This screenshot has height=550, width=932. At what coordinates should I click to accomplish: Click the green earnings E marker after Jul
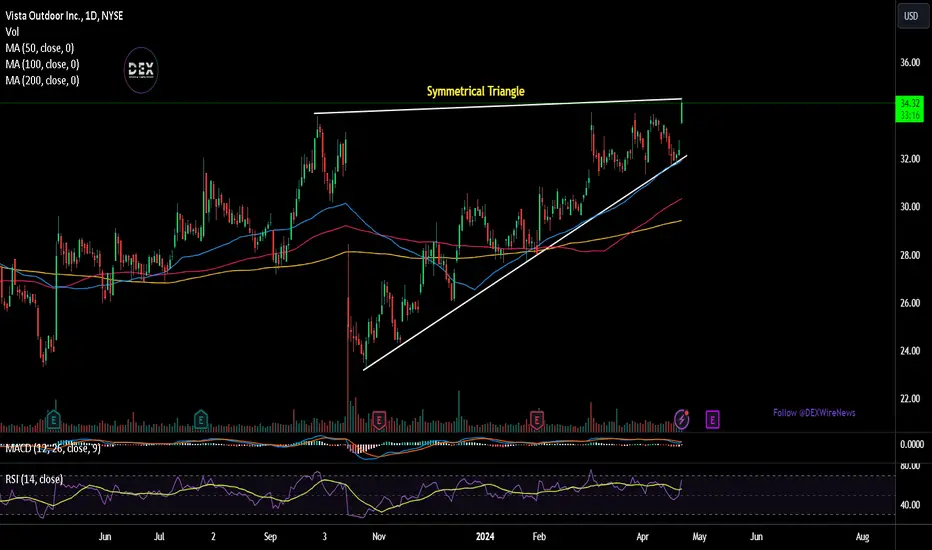coord(201,420)
